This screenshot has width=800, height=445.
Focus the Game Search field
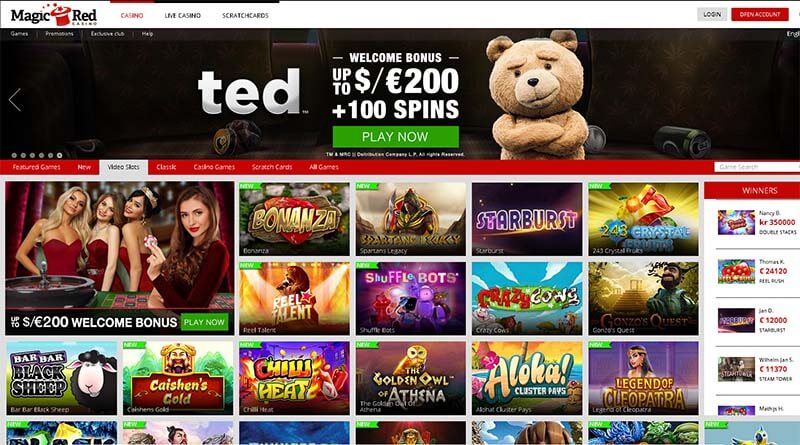tap(757, 167)
